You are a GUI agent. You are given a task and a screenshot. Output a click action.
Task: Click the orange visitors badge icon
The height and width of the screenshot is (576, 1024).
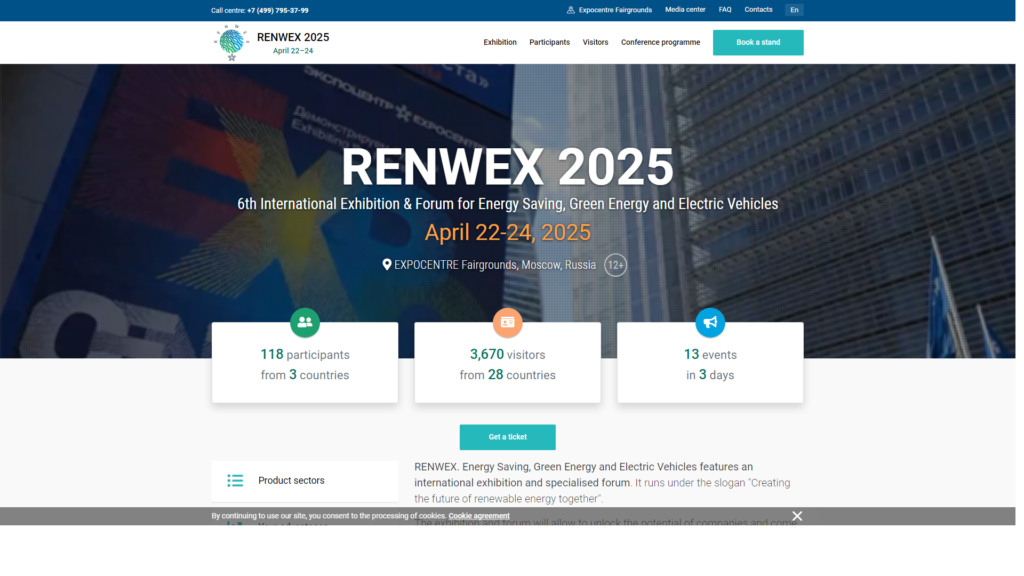pyautogui.click(x=507, y=323)
